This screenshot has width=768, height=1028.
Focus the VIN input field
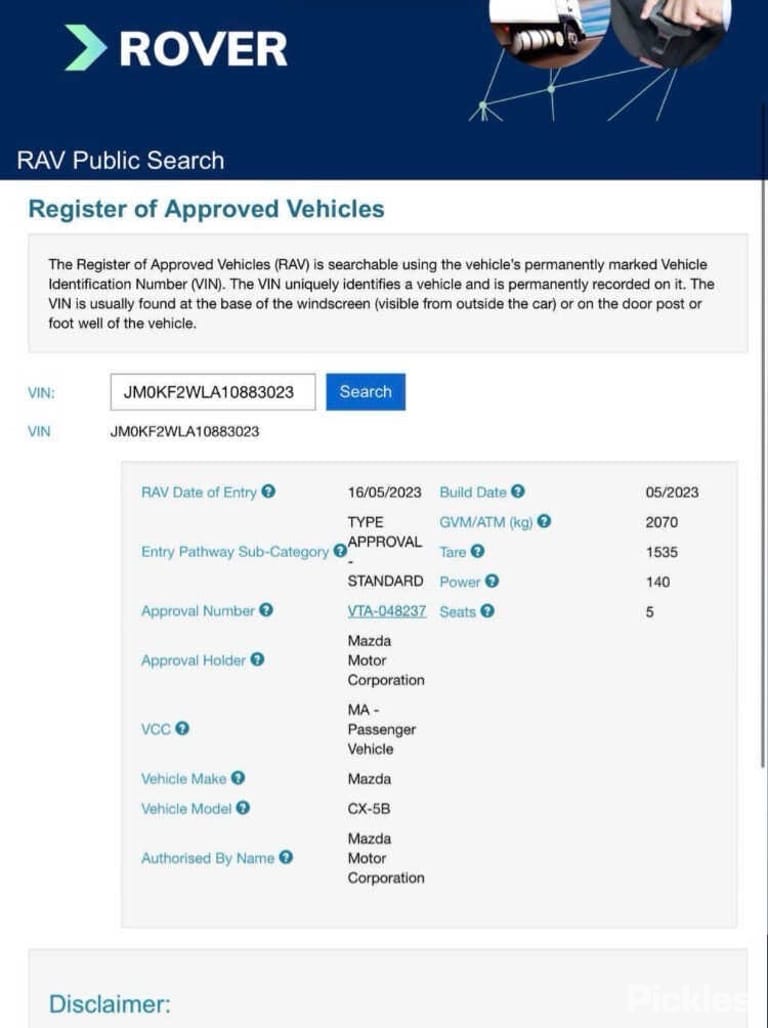click(212, 392)
